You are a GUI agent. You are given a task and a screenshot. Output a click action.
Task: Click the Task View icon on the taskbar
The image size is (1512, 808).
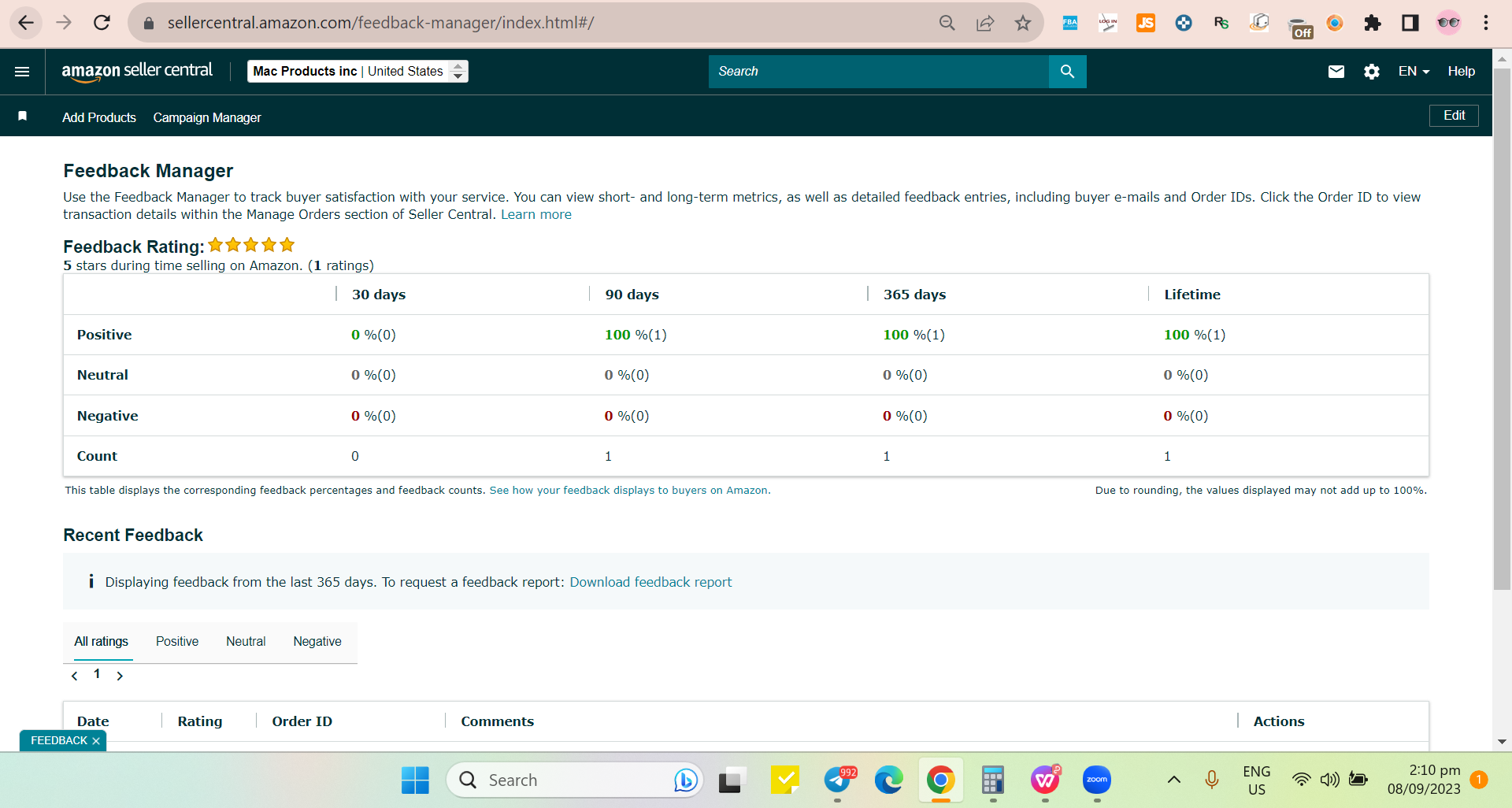[732, 780]
